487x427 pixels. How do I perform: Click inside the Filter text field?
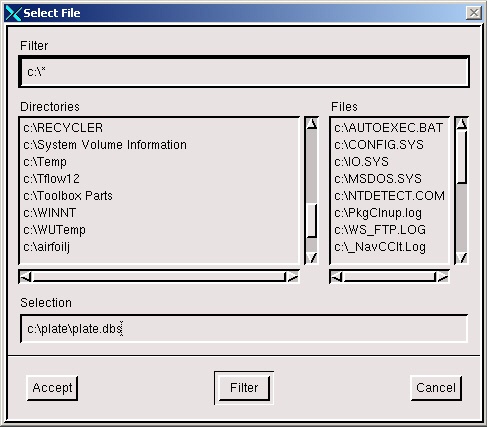(x=244, y=72)
